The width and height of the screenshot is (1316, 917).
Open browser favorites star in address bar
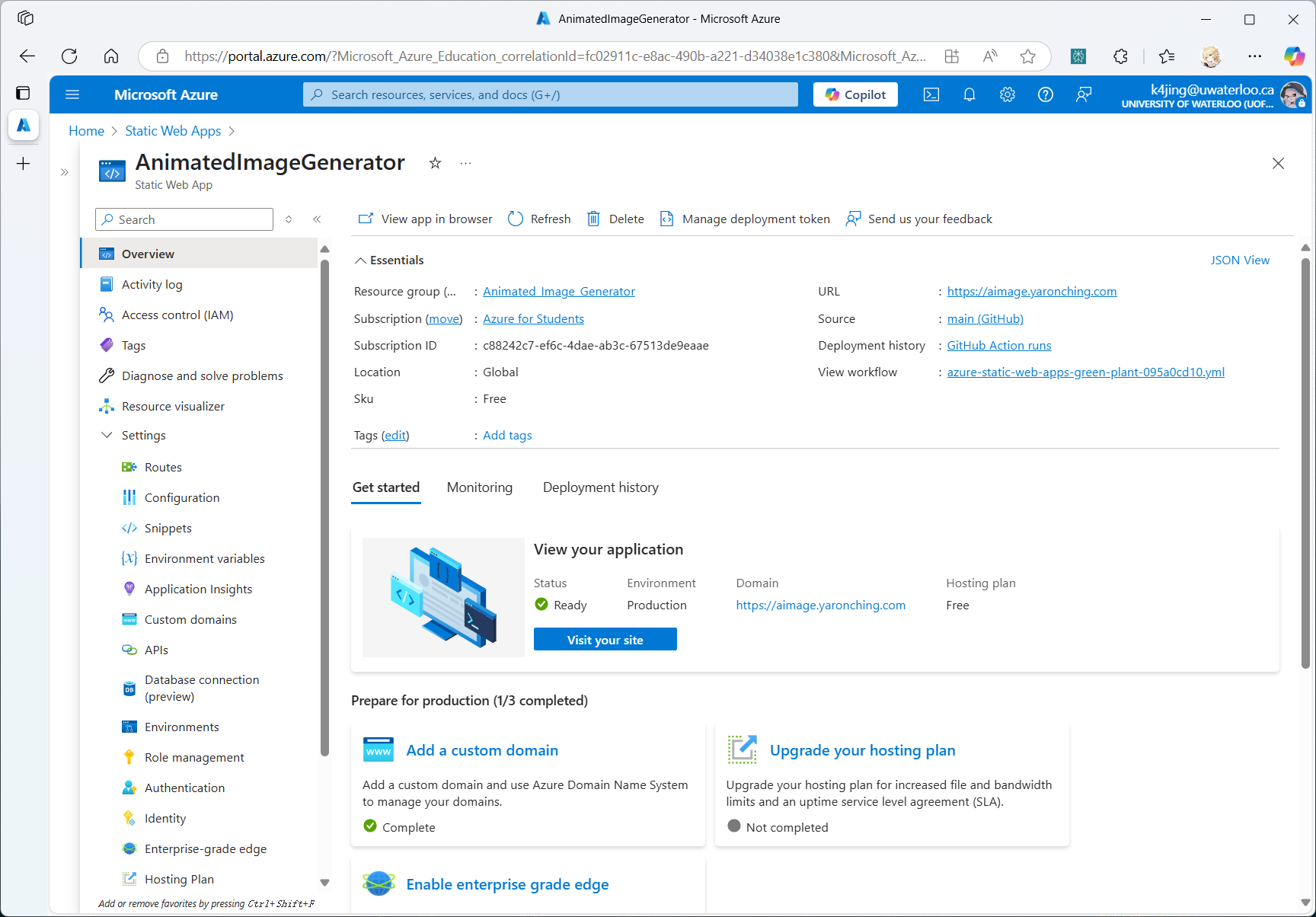click(x=1027, y=56)
